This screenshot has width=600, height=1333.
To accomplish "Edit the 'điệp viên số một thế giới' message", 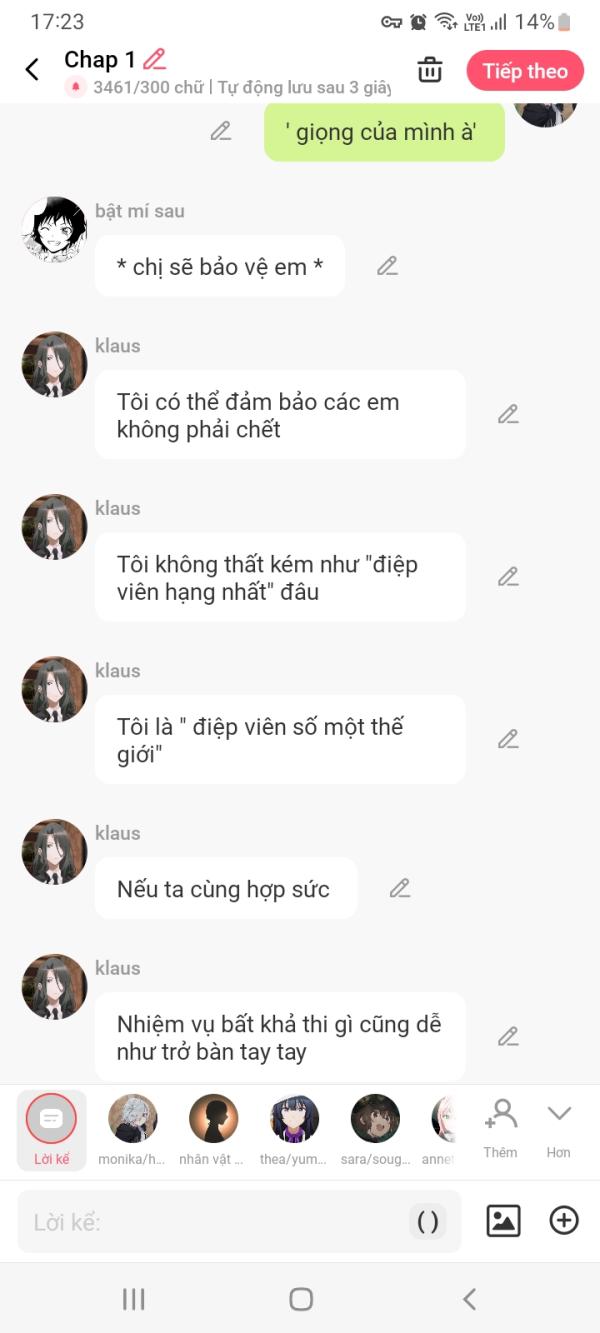I will [508, 739].
